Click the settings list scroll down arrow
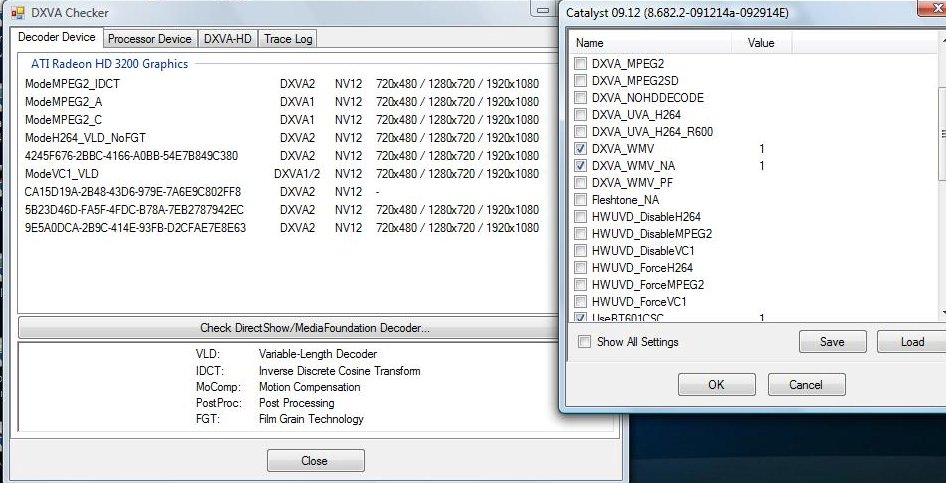Image resolution: width=946 pixels, height=483 pixels. point(943,313)
